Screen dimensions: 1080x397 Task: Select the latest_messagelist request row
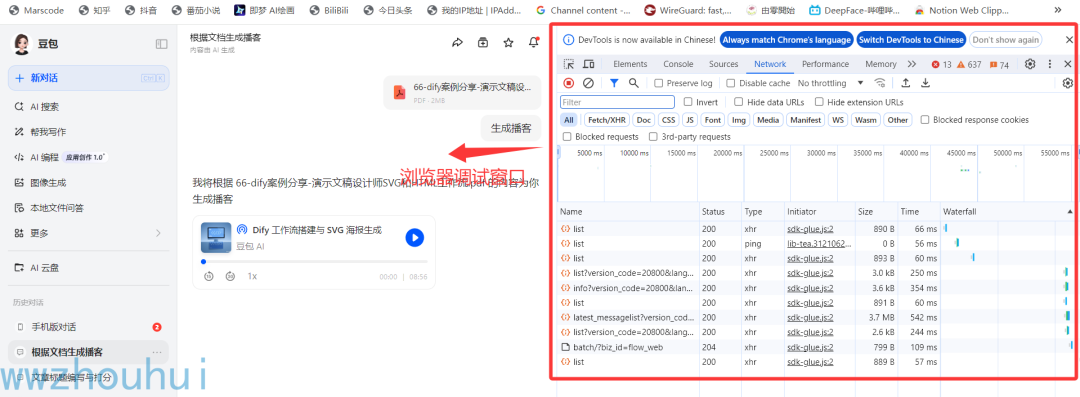tap(817, 317)
